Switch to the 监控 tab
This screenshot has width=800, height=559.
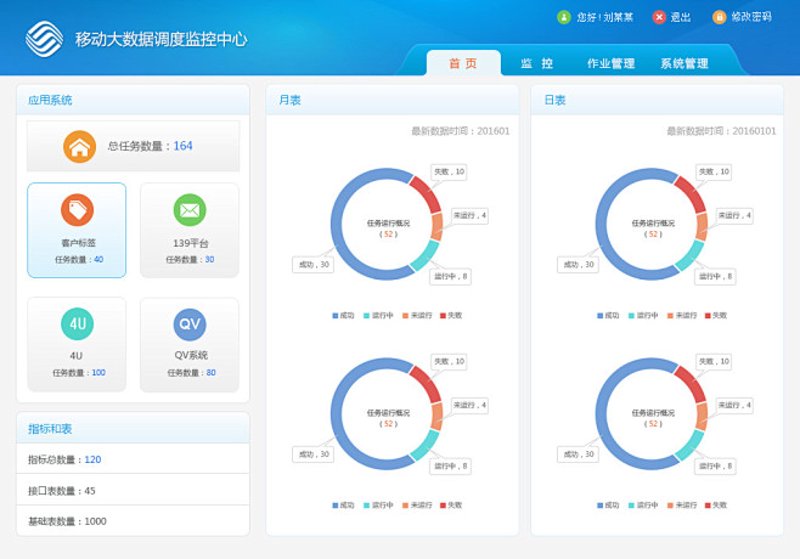pos(537,63)
